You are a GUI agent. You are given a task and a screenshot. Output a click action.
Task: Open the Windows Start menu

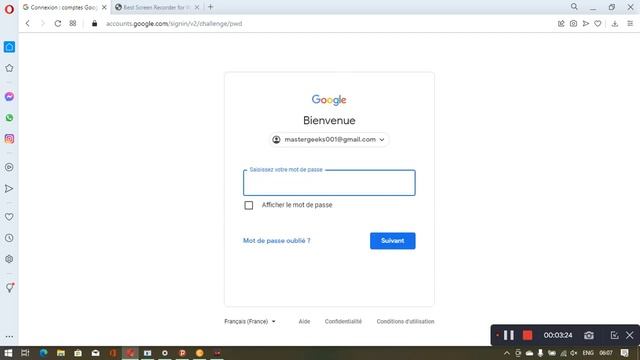click(x=8, y=353)
